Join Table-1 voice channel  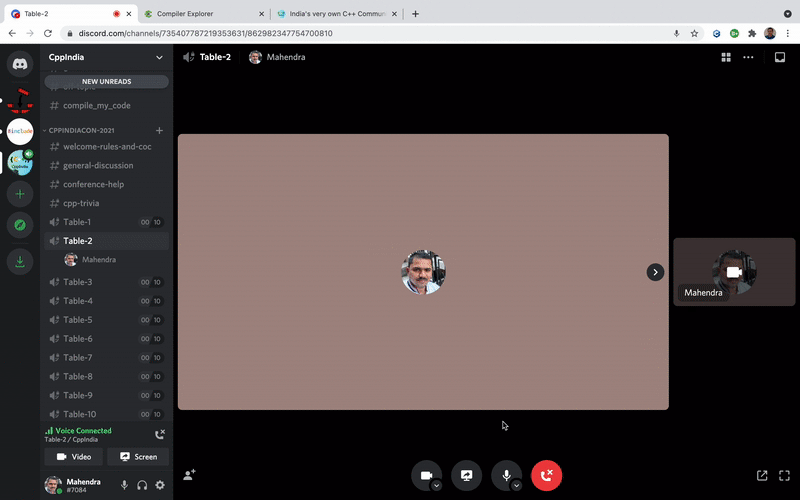tap(107, 222)
